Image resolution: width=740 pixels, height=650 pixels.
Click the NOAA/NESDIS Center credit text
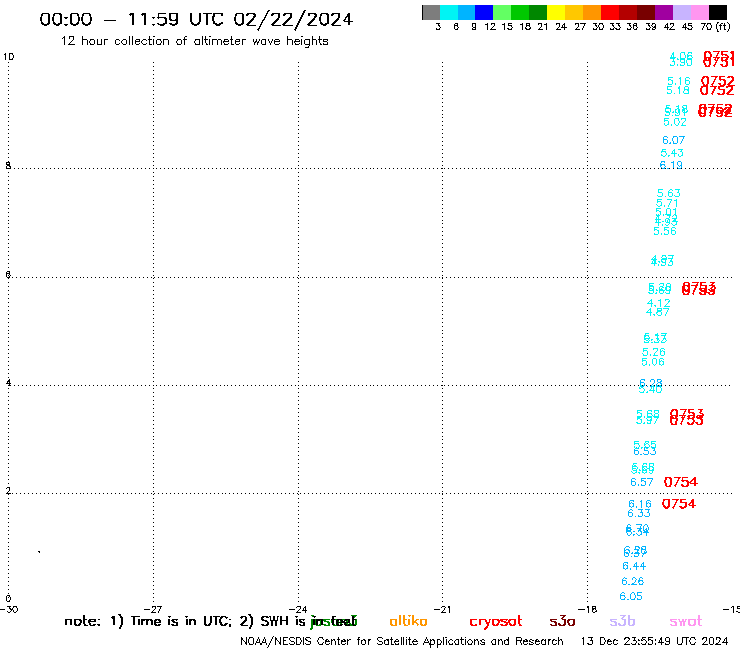[x=402, y=642]
